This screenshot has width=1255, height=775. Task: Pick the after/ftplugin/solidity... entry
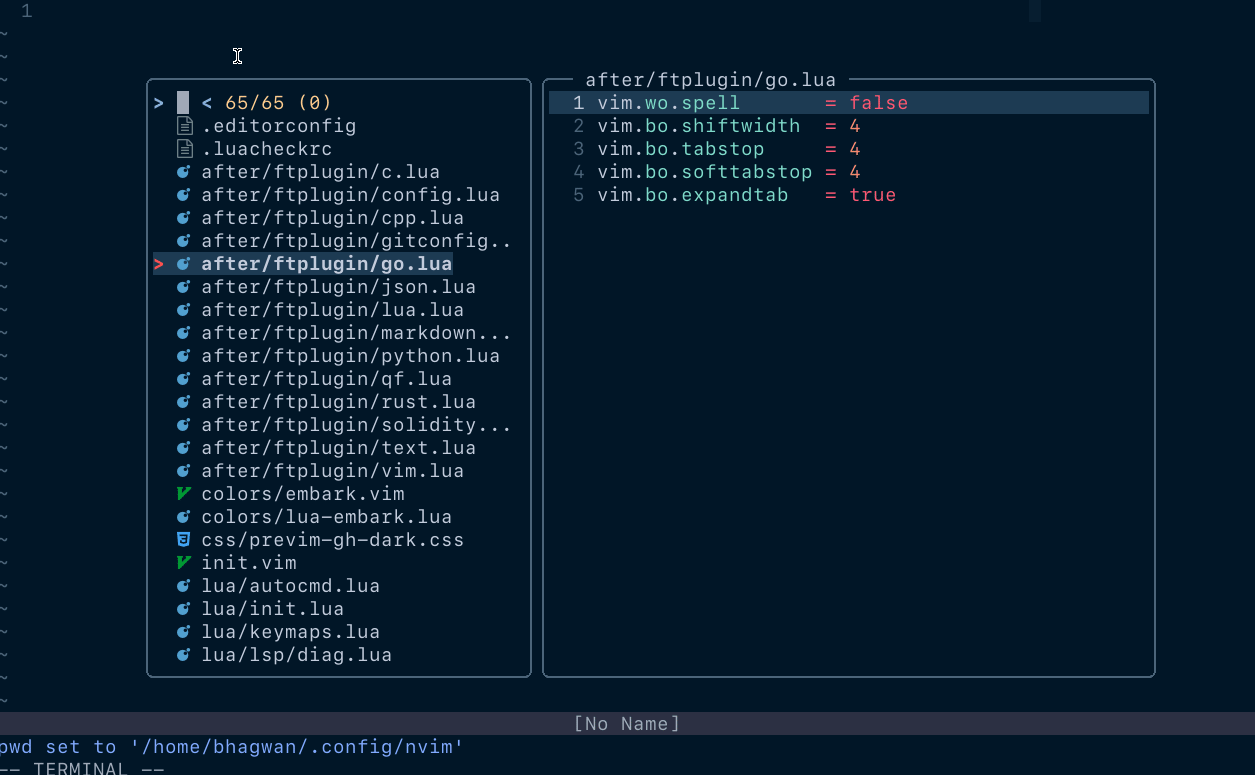coord(357,425)
